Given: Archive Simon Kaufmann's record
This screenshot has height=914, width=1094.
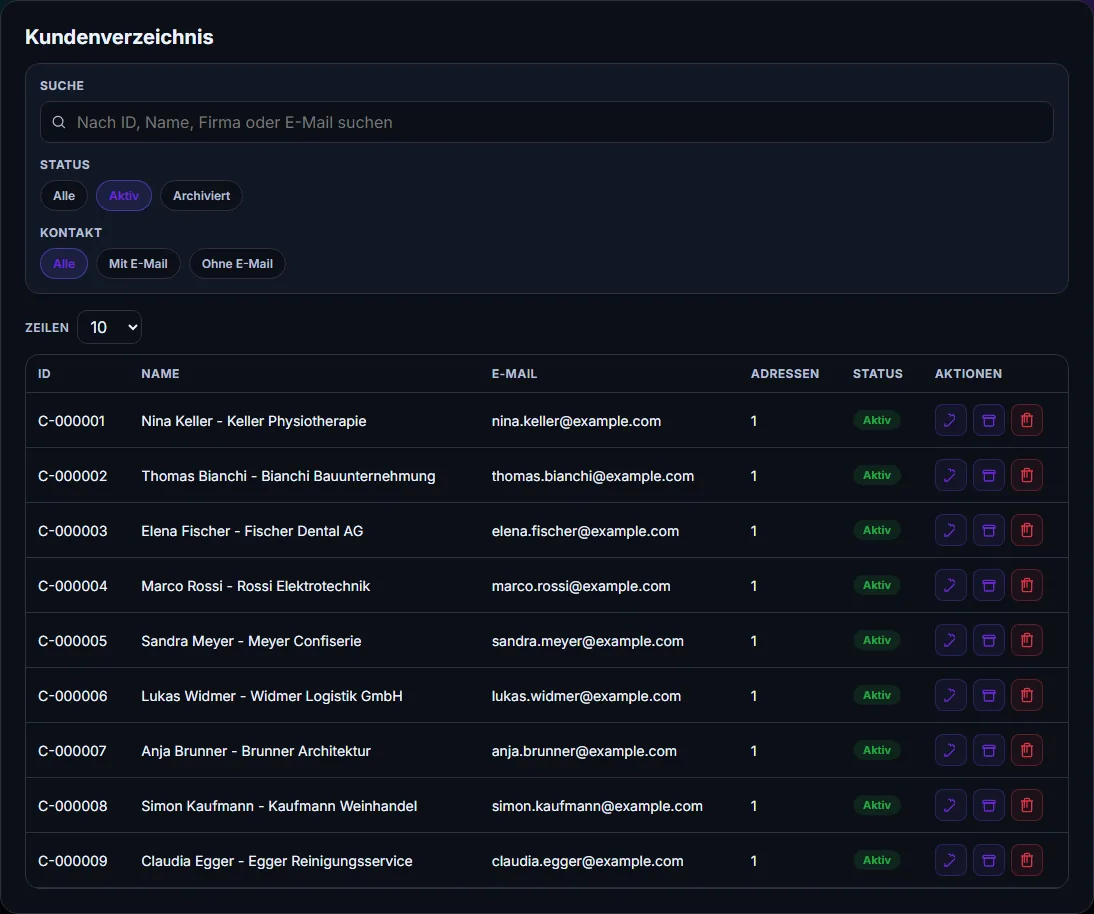Looking at the screenshot, I should point(989,806).
